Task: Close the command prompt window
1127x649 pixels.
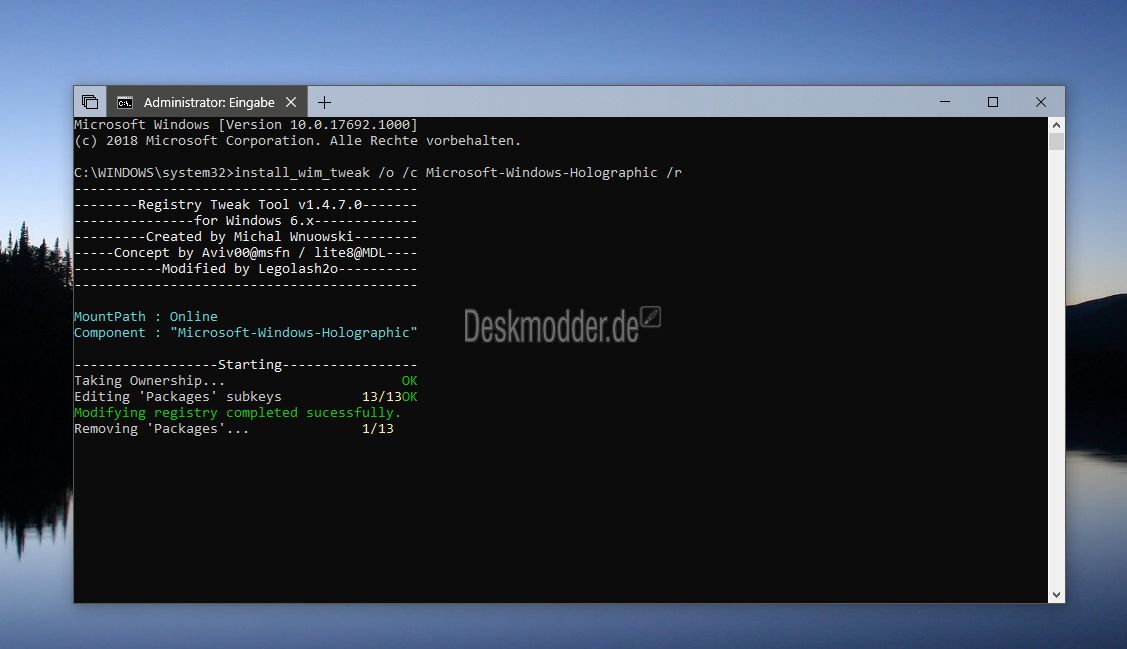Action: [1041, 102]
